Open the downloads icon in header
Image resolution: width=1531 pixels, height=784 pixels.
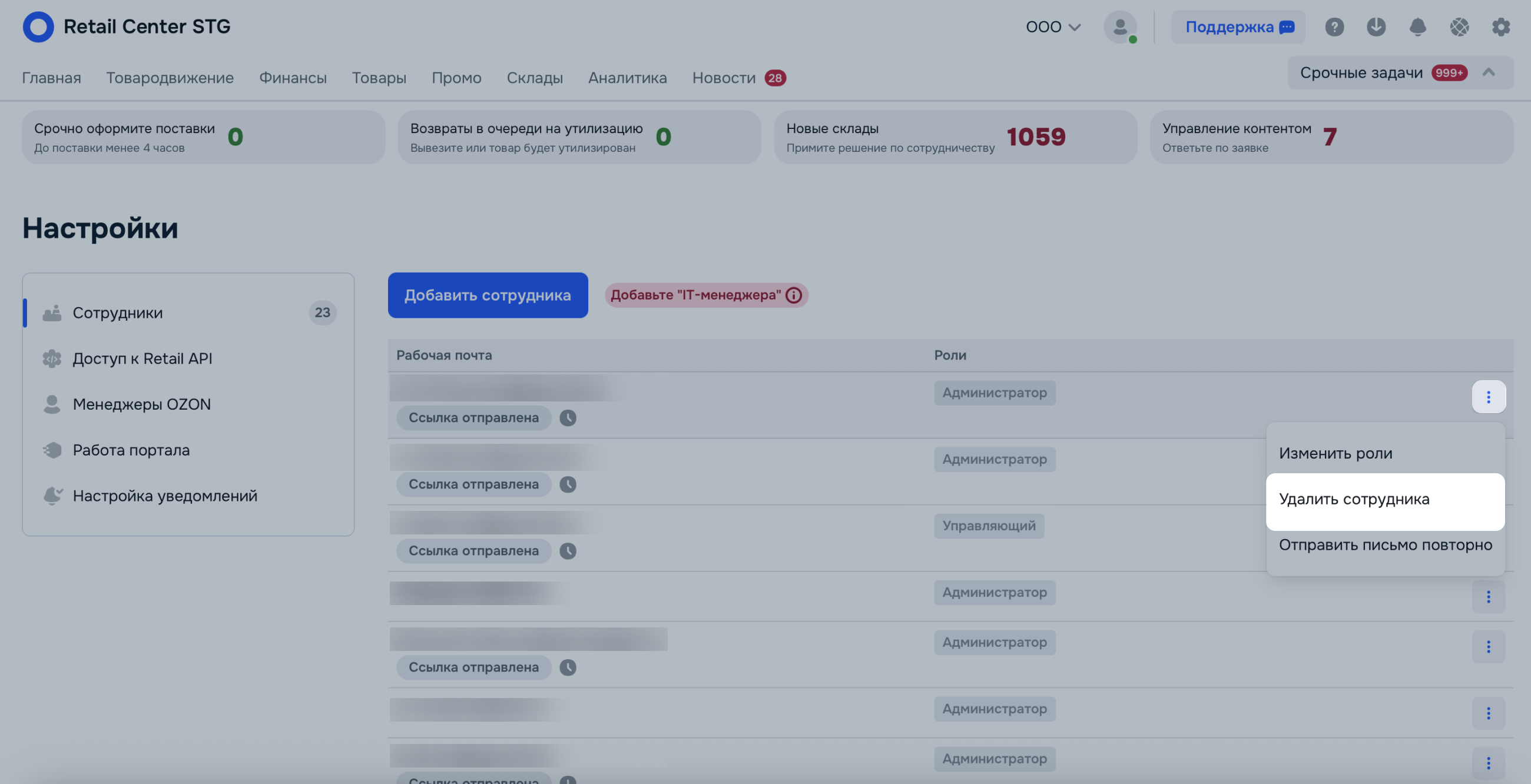tap(1376, 26)
